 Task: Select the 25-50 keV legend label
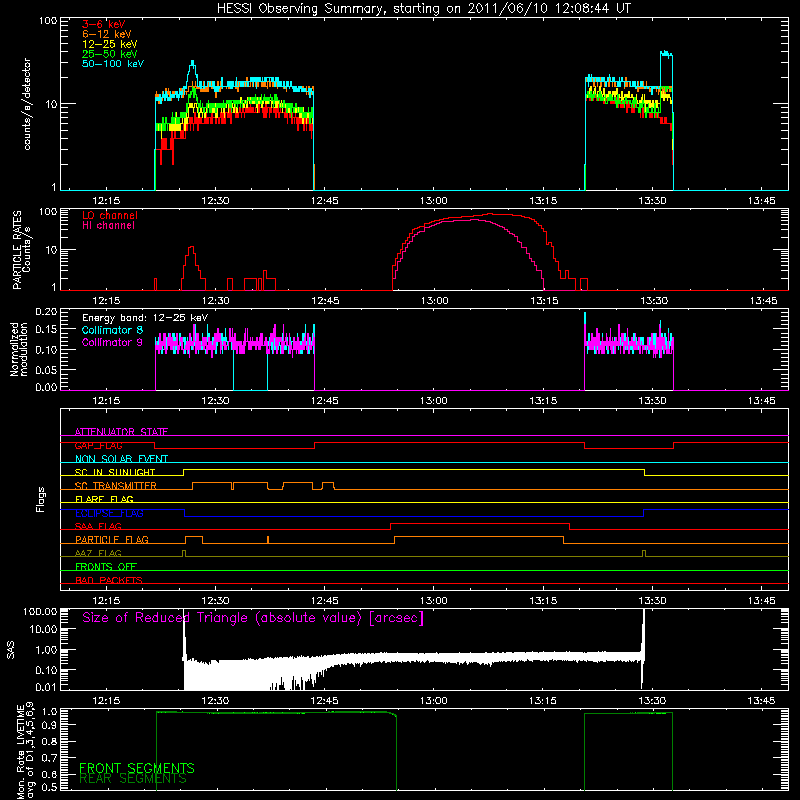coord(109,54)
